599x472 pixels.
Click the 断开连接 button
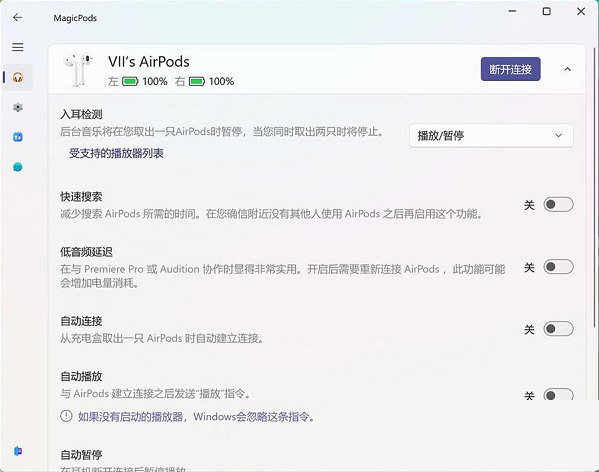tap(510, 69)
